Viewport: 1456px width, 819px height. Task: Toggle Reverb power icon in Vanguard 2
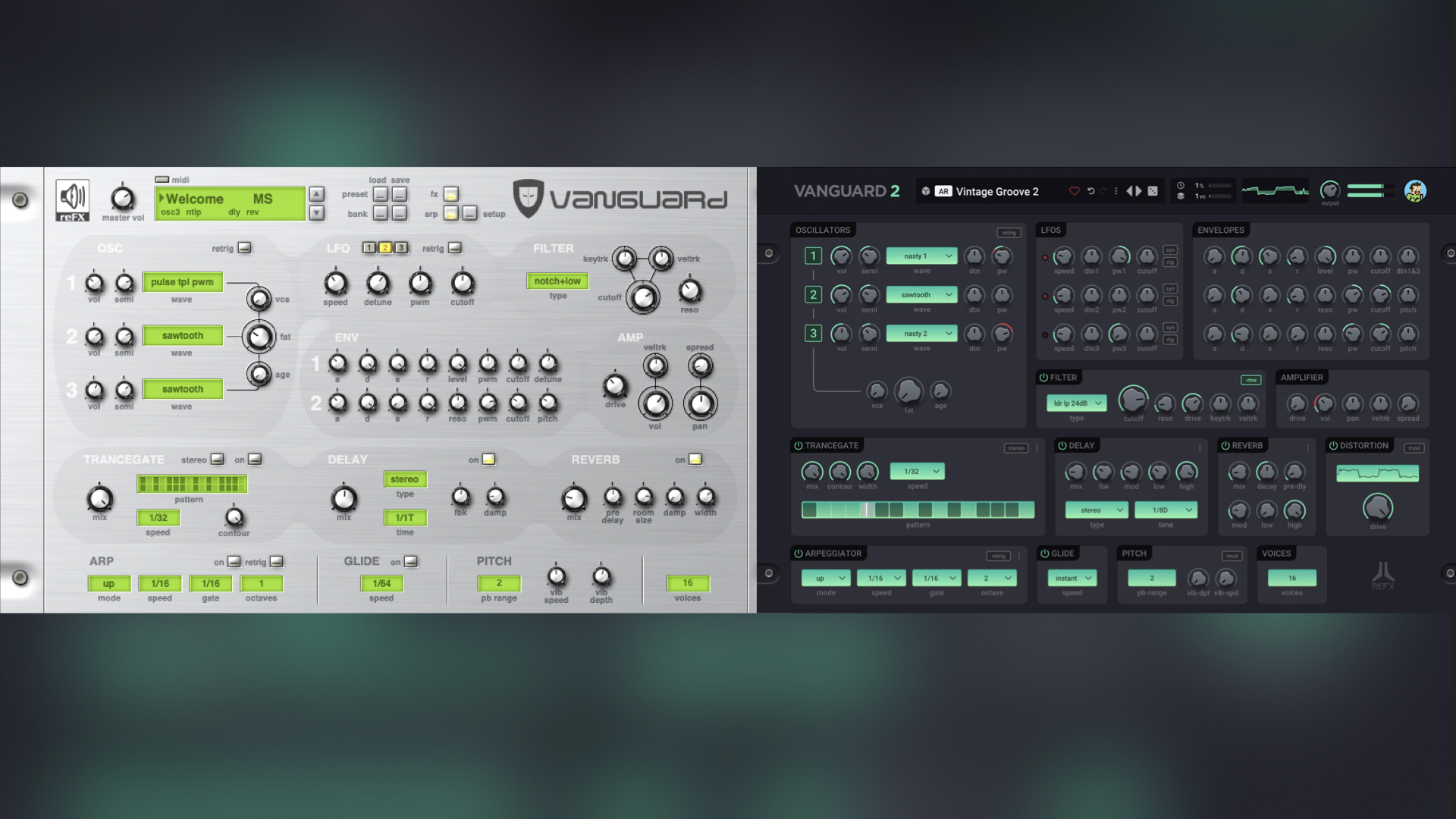tap(1225, 446)
